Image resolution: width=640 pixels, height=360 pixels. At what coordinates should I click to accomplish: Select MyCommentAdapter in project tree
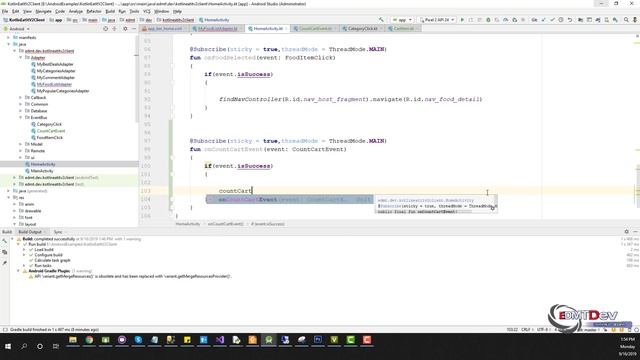click(x=56, y=78)
